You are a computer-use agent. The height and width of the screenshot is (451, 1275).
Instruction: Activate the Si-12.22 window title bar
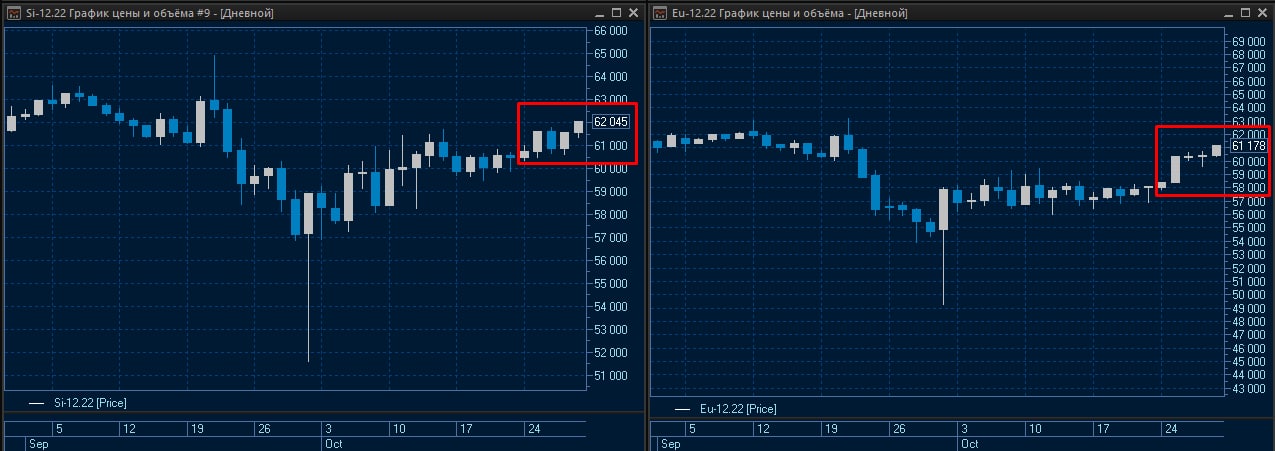[300, 13]
